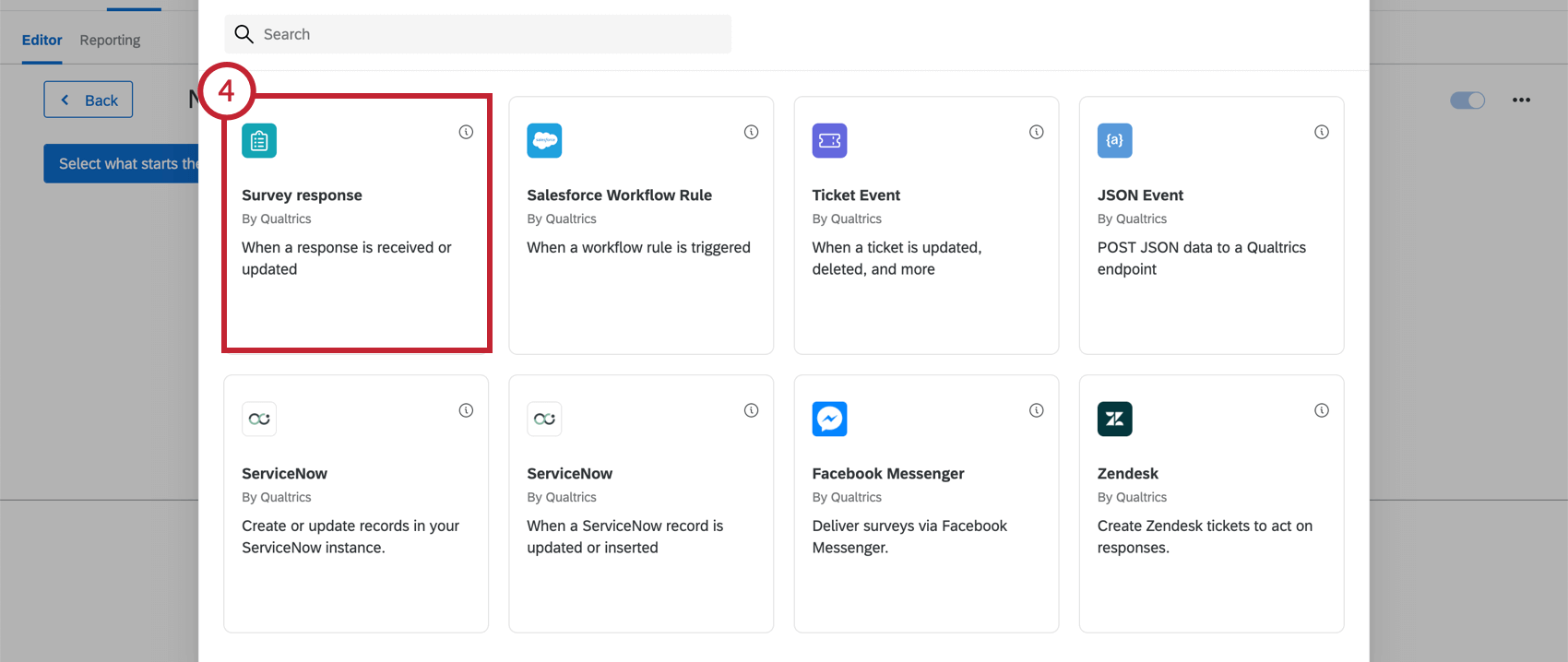1568x662 pixels.
Task: Open info for Facebook Messenger card
Action: [1036, 410]
